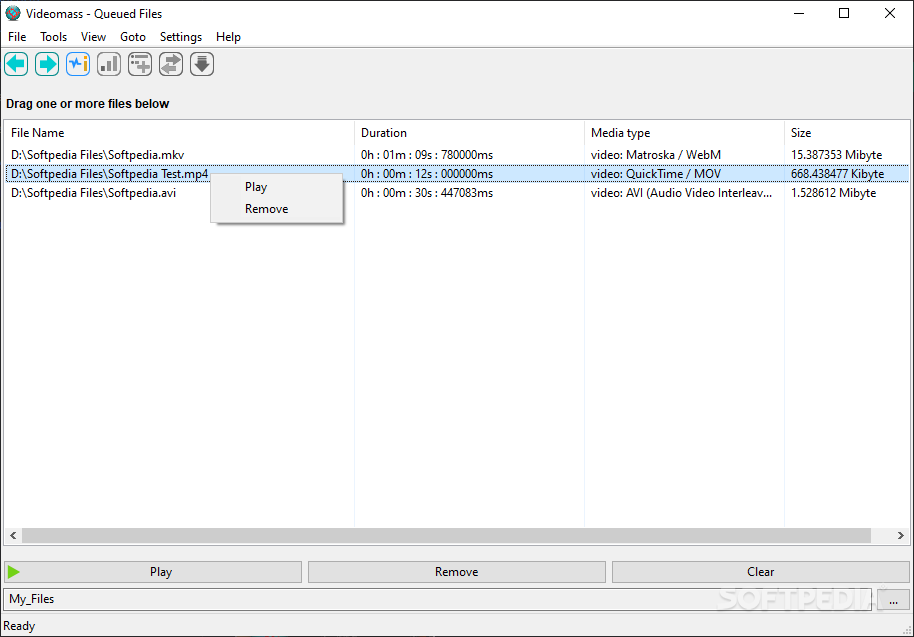This screenshot has height=637, width=914.
Task: Click the File Name column header
Action: (179, 133)
